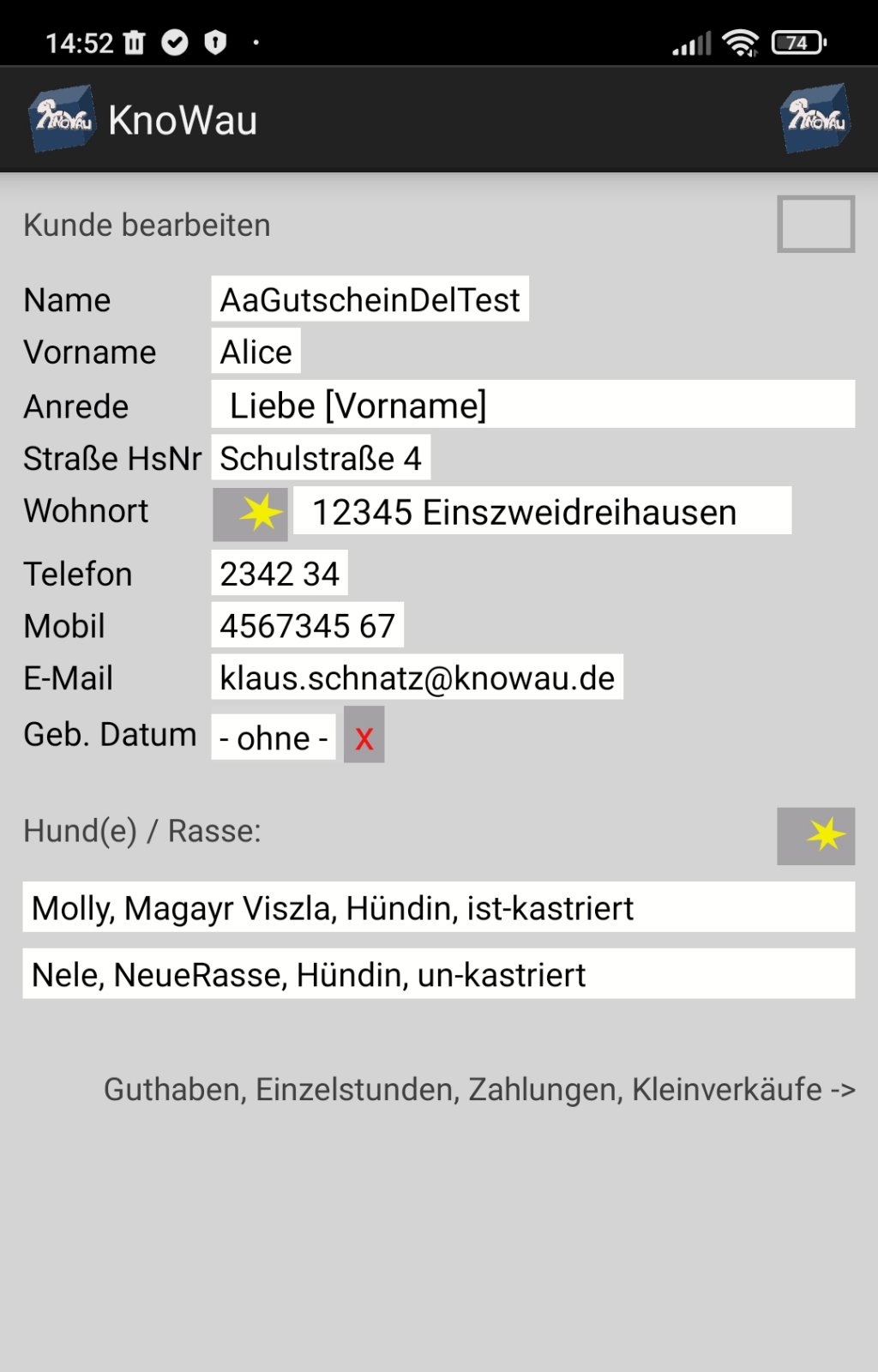
Task: Tap the Wi-Fi status bar icon
Action: [x=740, y=42]
